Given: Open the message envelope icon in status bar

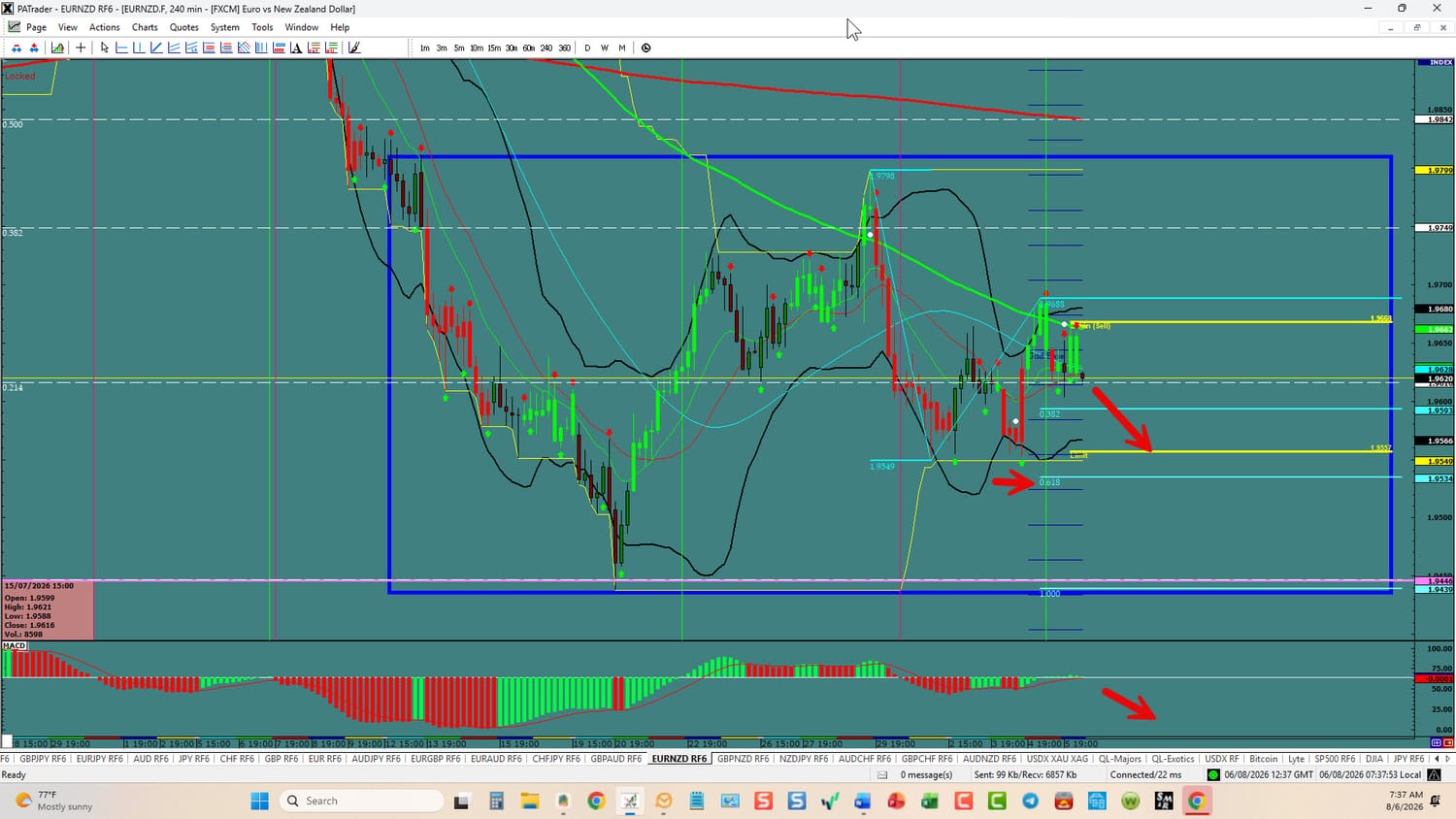Looking at the screenshot, I should (882, 775).
